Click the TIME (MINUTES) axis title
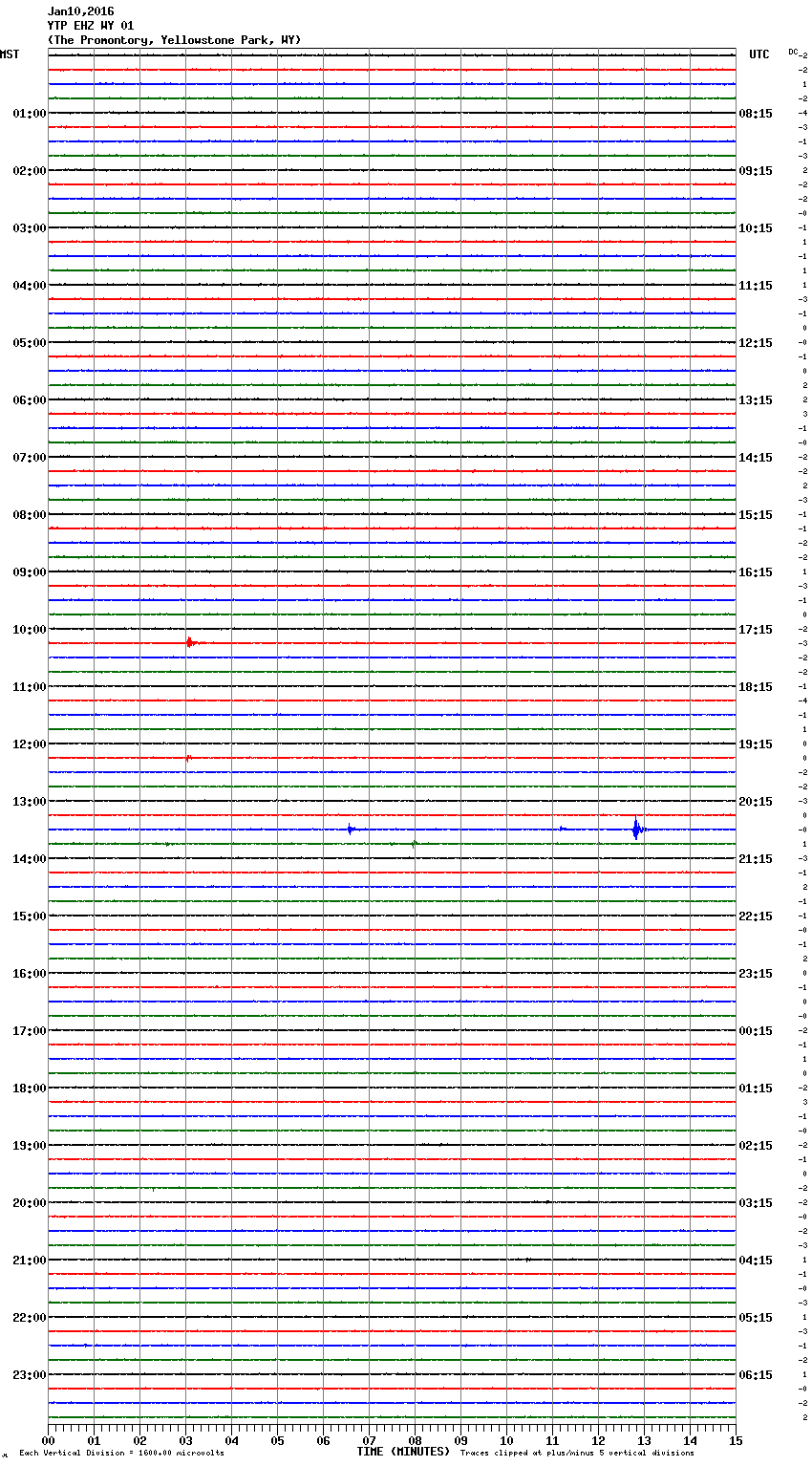 pos(403,1452)
